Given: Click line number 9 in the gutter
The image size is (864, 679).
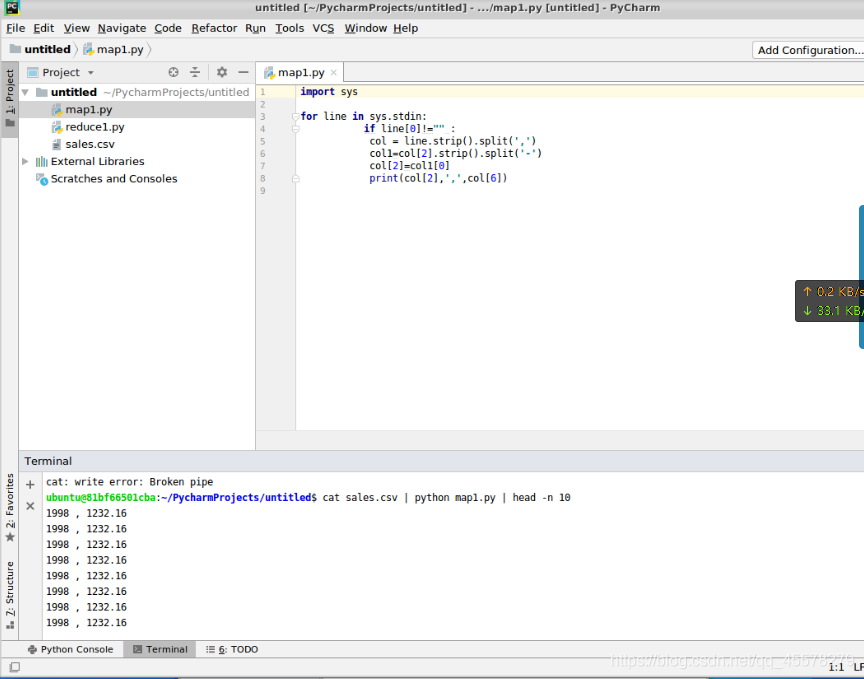Looking at the screenshot, I should click(263, 191).
